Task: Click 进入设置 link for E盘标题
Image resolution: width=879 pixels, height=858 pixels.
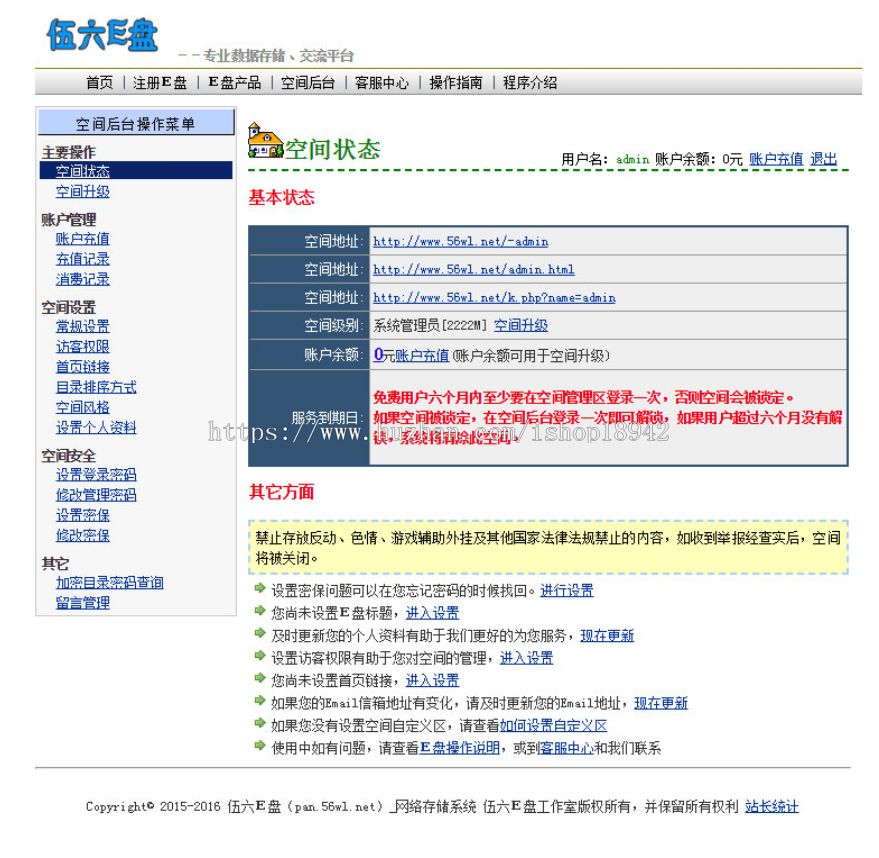Action: pyautogui.click(x=432, y=613)
